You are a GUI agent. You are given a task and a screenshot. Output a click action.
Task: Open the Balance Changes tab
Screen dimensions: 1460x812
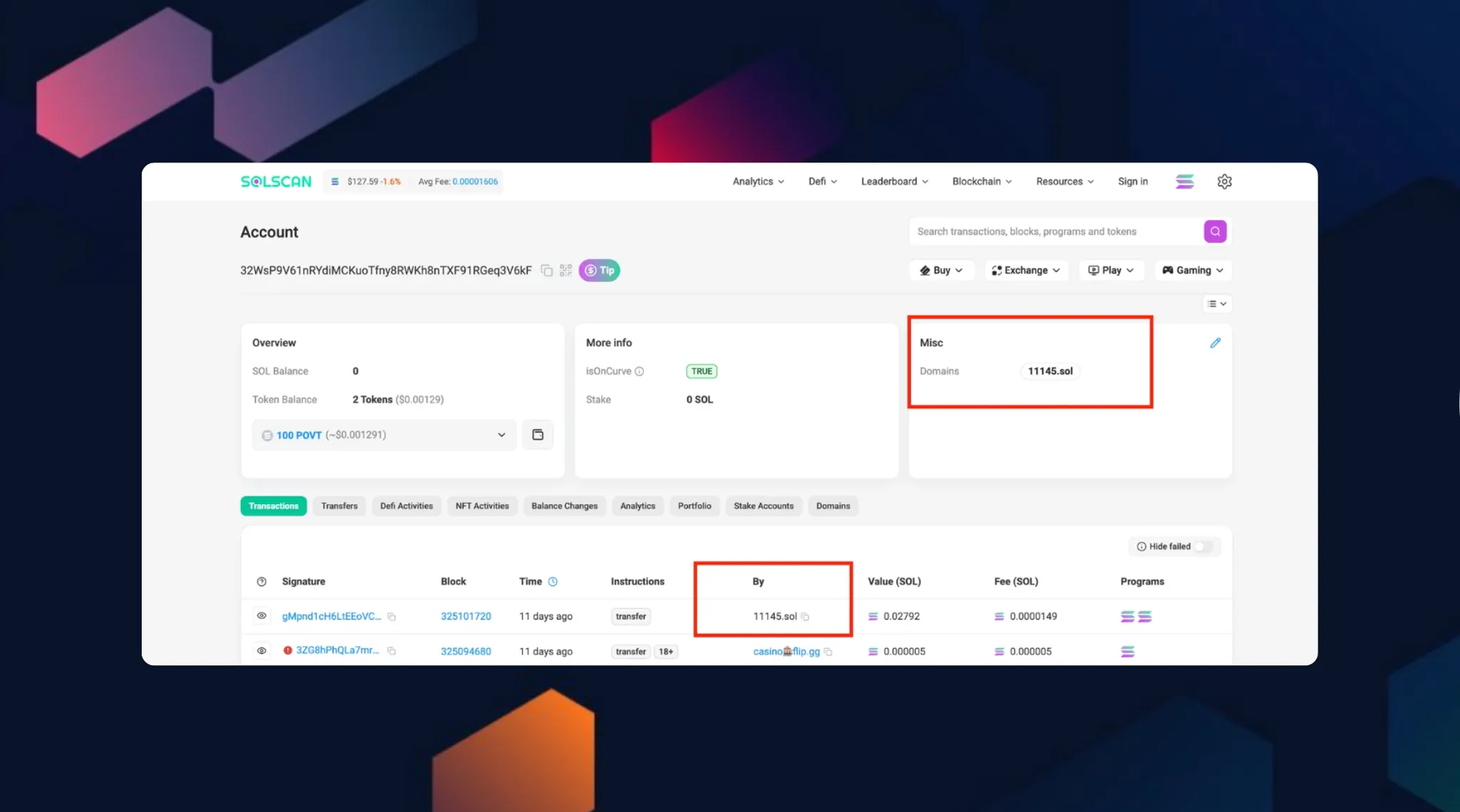click(564, 506)
